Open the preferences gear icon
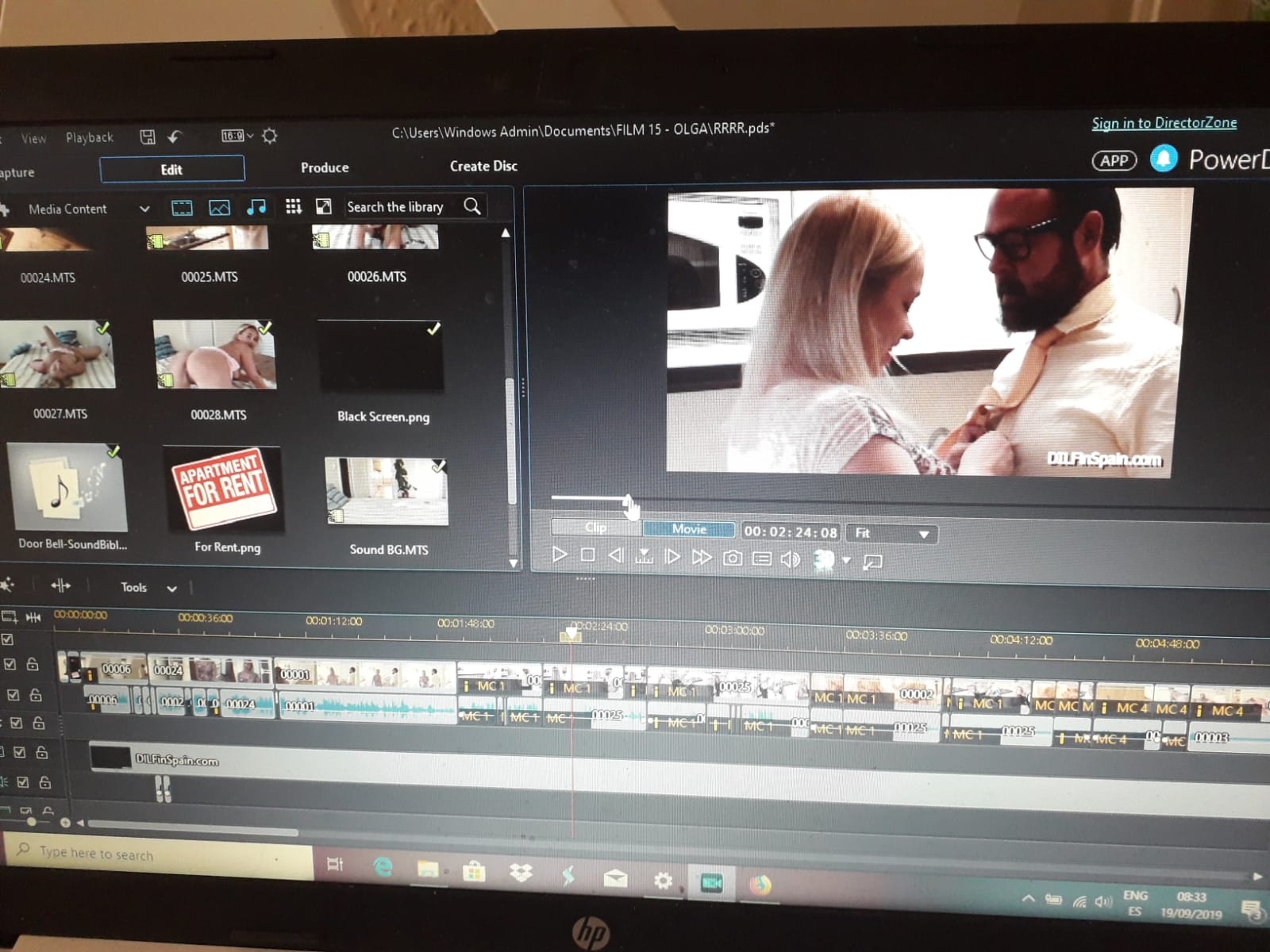This screenshot has height=952, width=1270. (270, 136)
